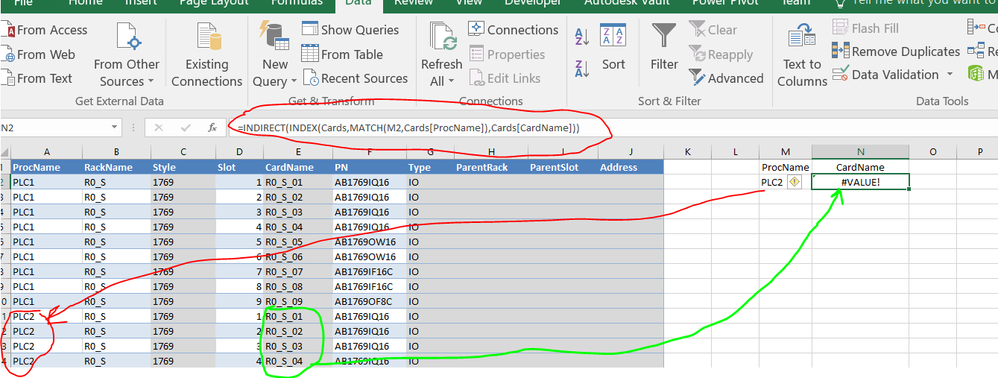
Task: Open the Review ribbon tab
Action: coord(414,3)
